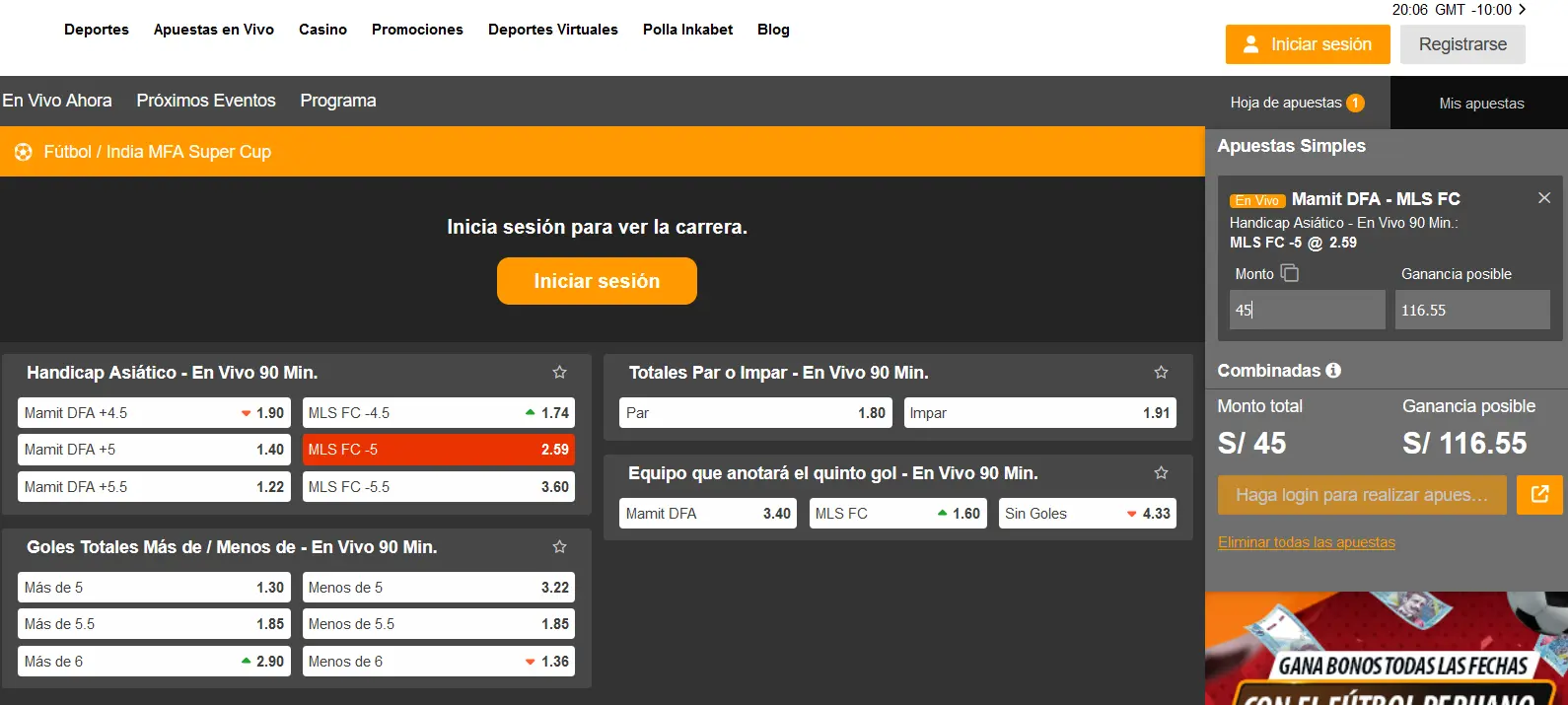This screenshot has width=1568, height=705.
Task: Star the Totales Par o Impar market
Action: pos(1161,373)
